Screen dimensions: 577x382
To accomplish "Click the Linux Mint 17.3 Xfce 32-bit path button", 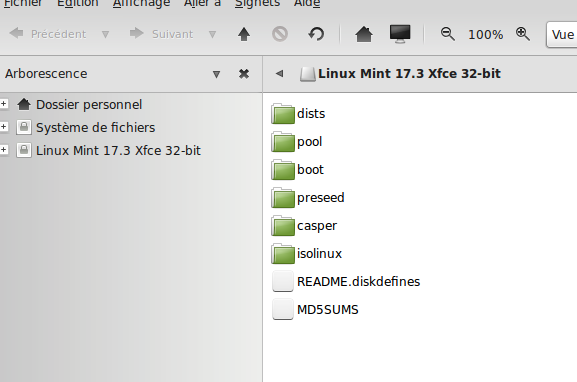I will pos(400,74).
